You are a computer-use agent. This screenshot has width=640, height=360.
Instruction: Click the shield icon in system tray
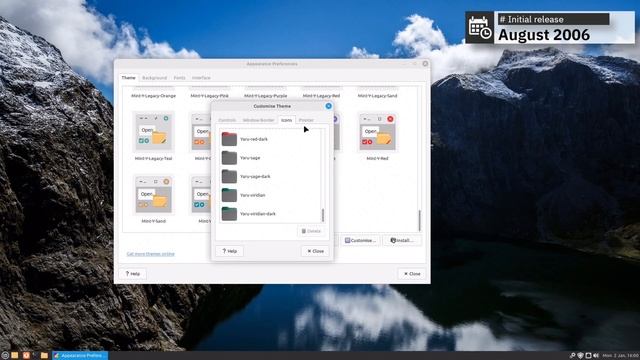580,356
